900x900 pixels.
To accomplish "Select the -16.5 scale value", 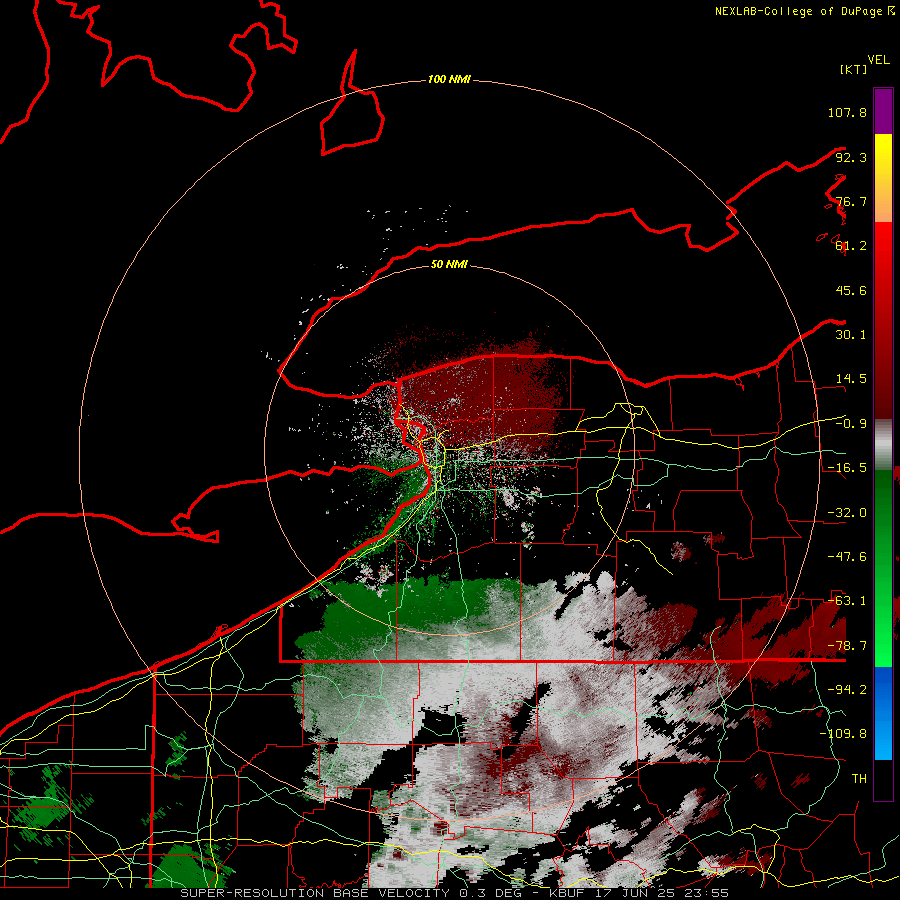I will click(x=847, y=468).
